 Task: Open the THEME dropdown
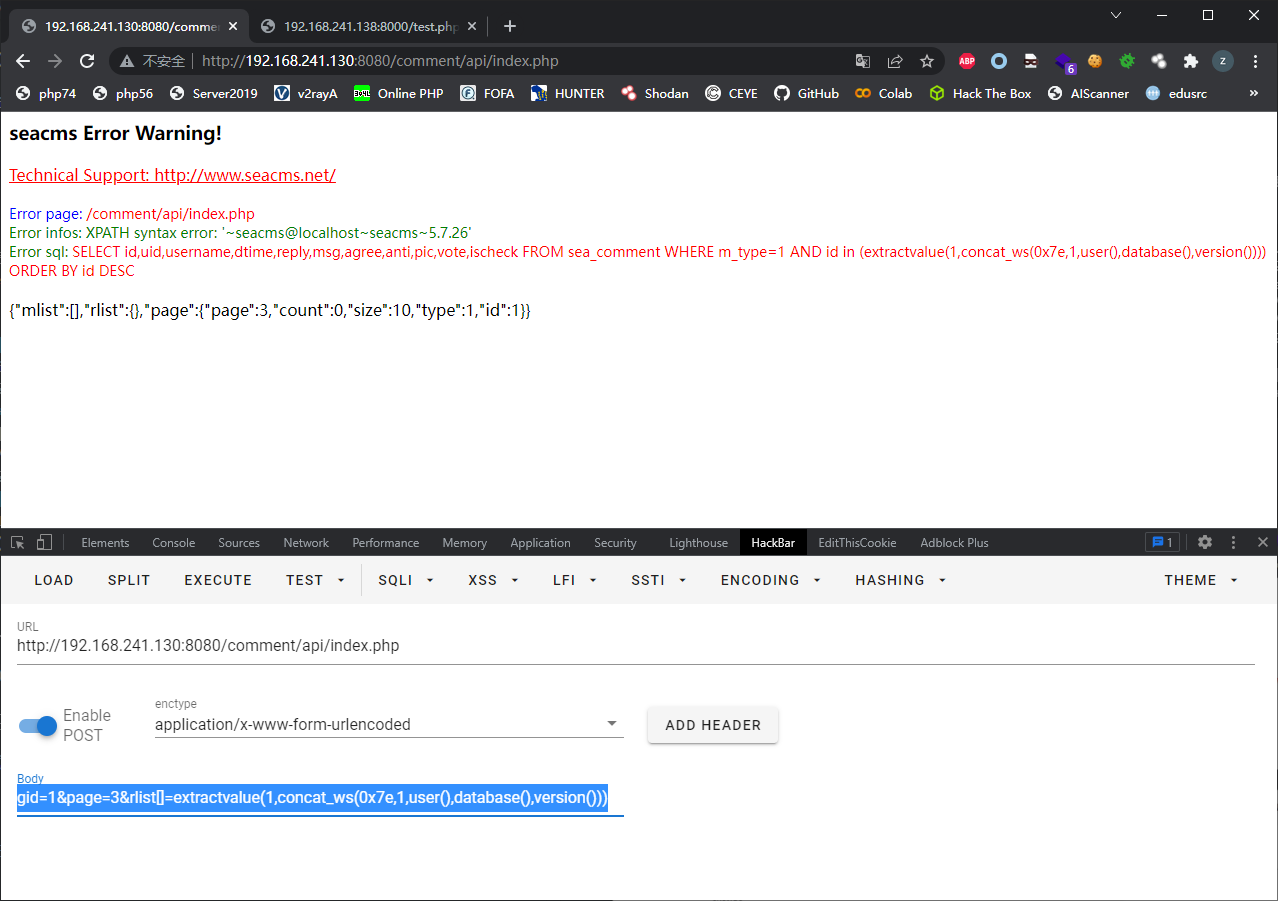click(x=1201, y=580)
